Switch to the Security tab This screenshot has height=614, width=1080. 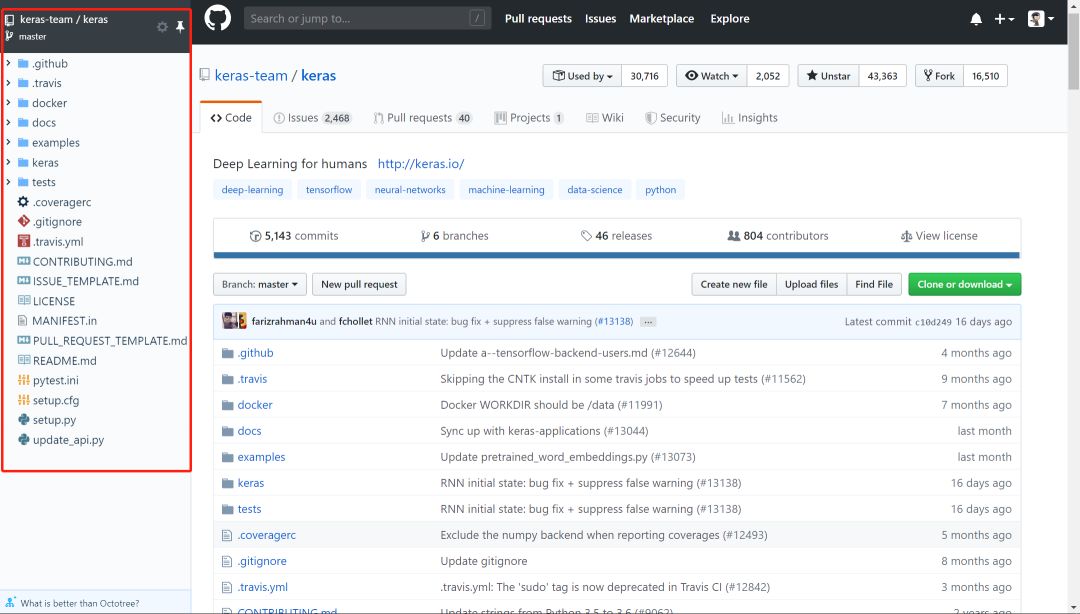(x=673, y=118)
